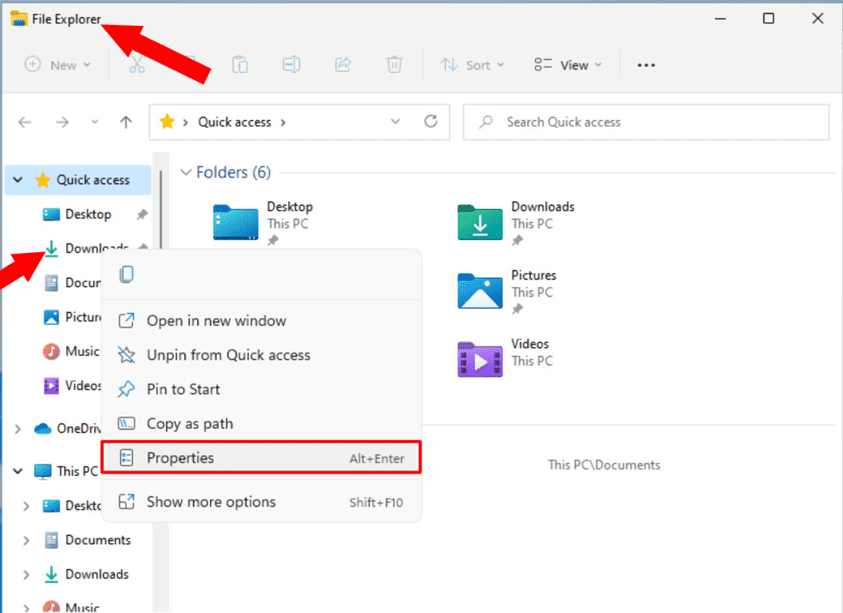Open the View dropdown menu
The height and width of the screenshot is (613, 843).
coord(568,65)
